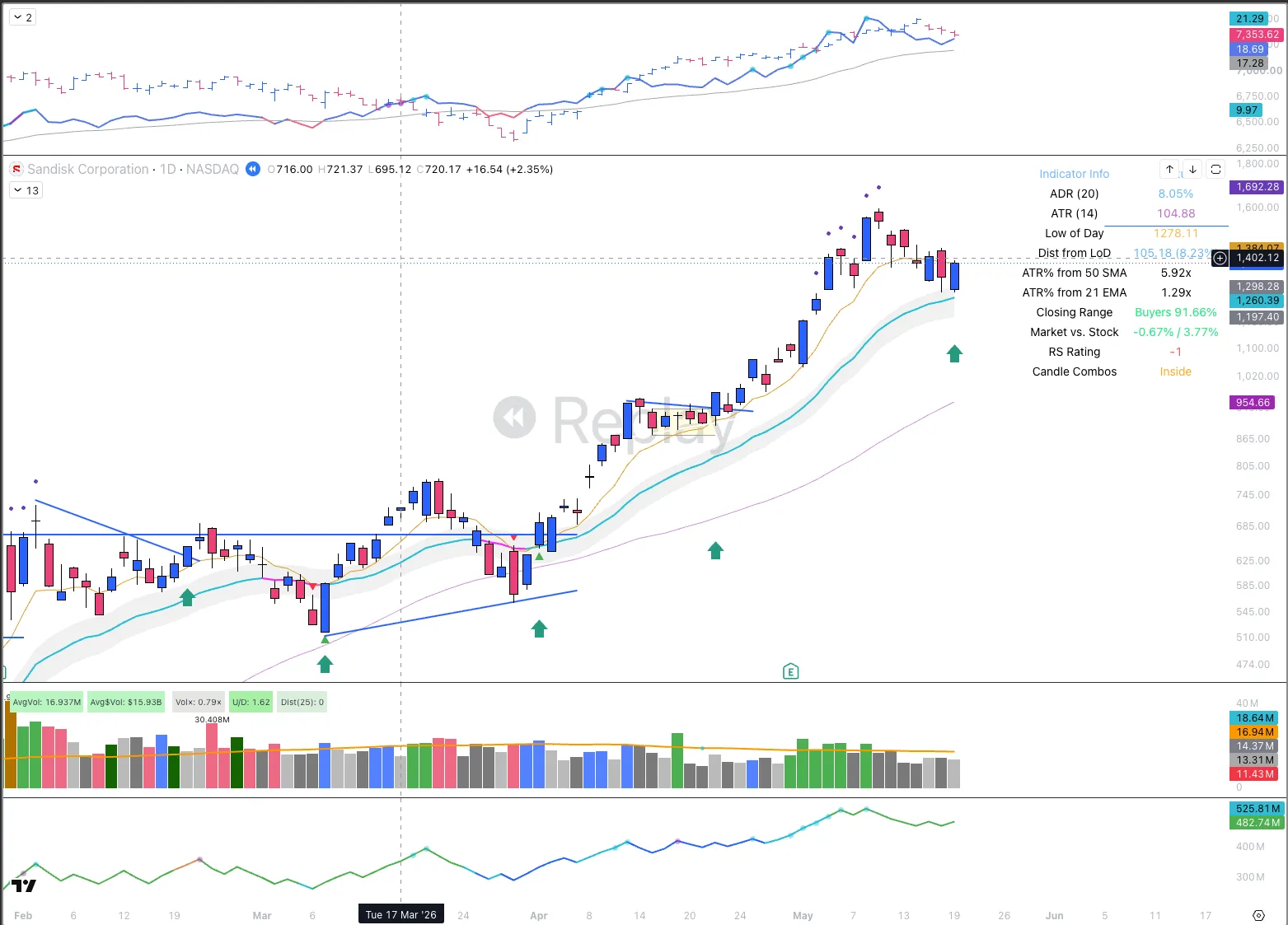
Task: Click the red 11.43M volume axis label
Action: [x=1255, y=774]
